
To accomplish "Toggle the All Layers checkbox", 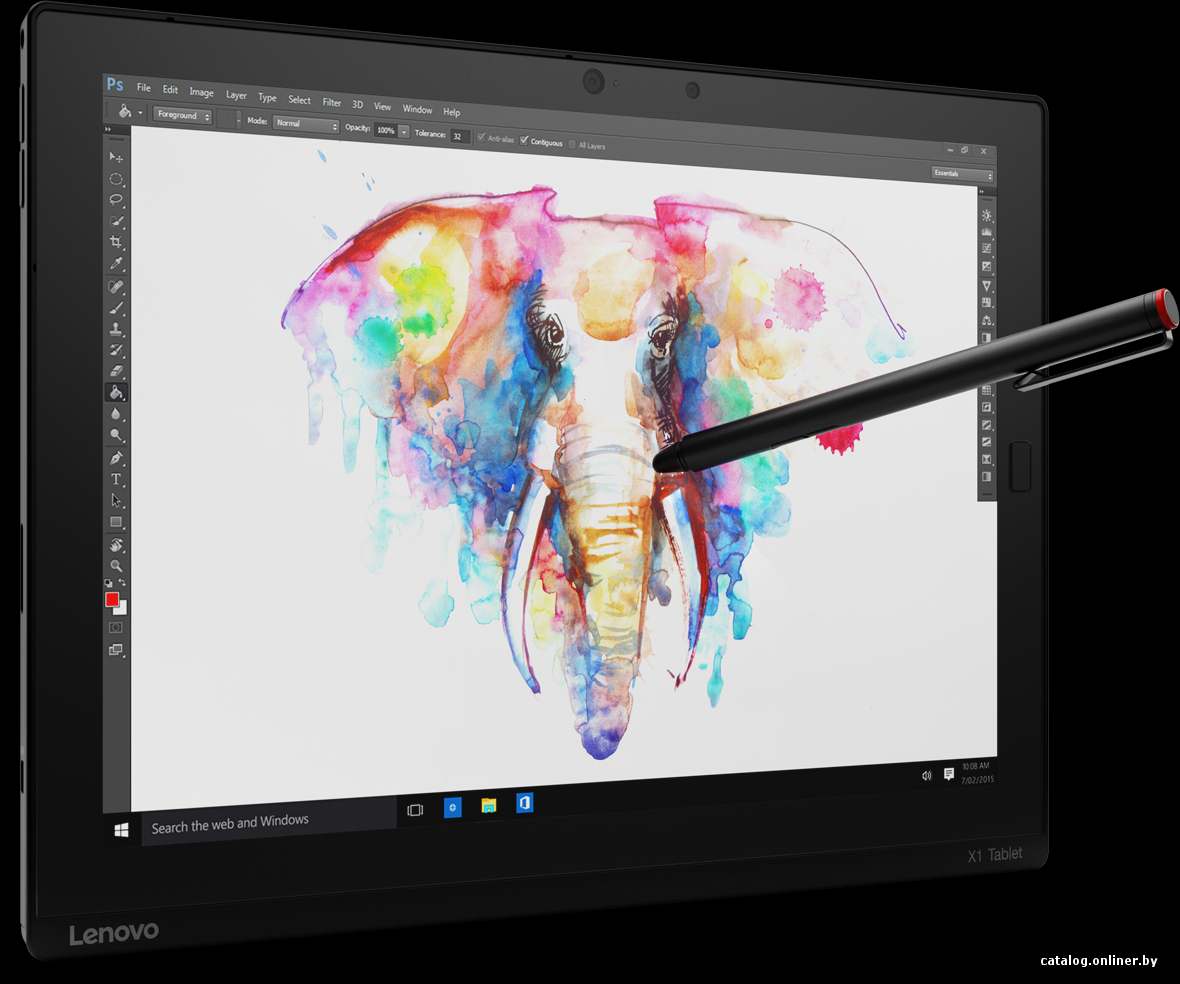I will tap(573, 144).
